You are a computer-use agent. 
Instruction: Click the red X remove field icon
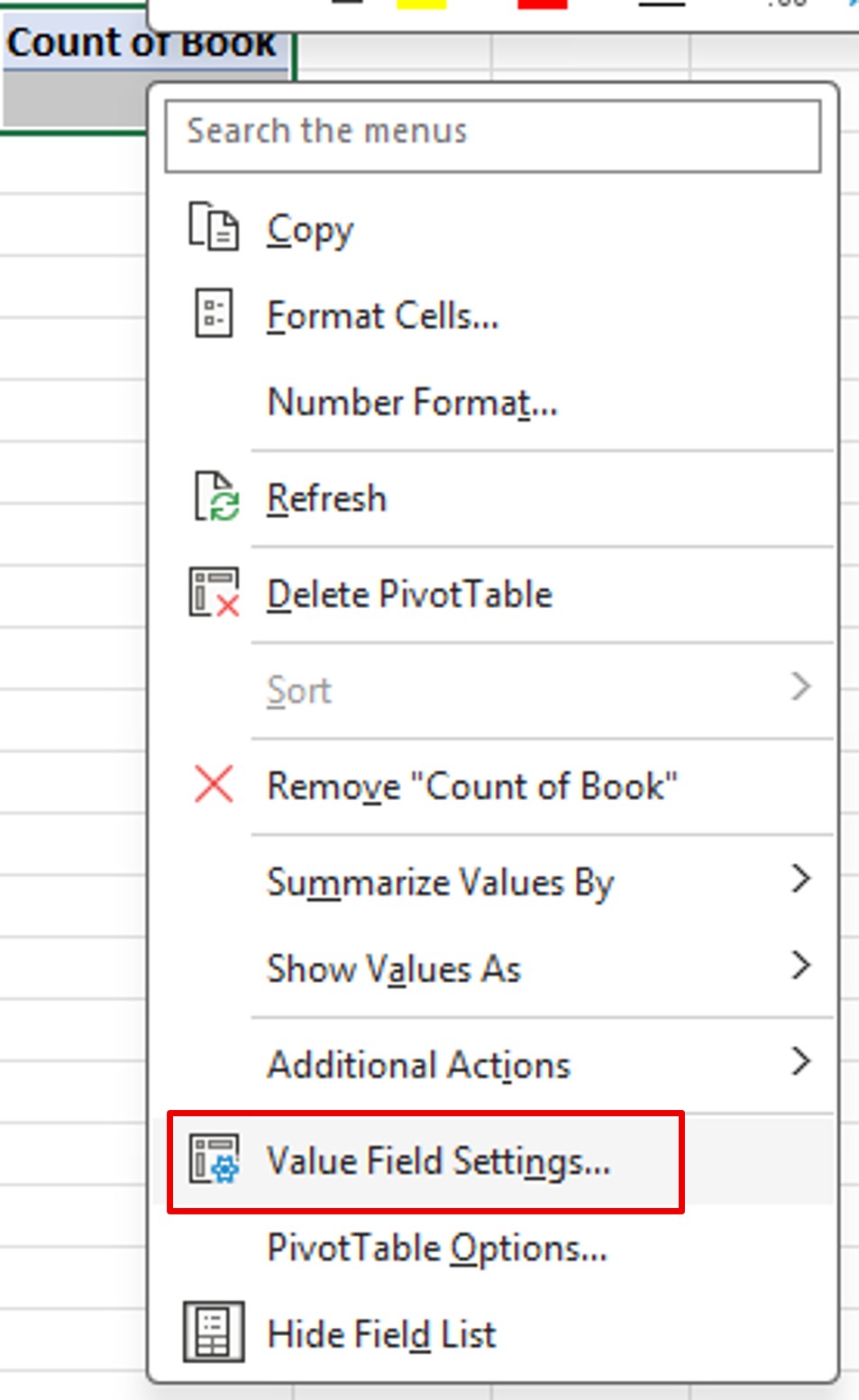coord(214,784)
